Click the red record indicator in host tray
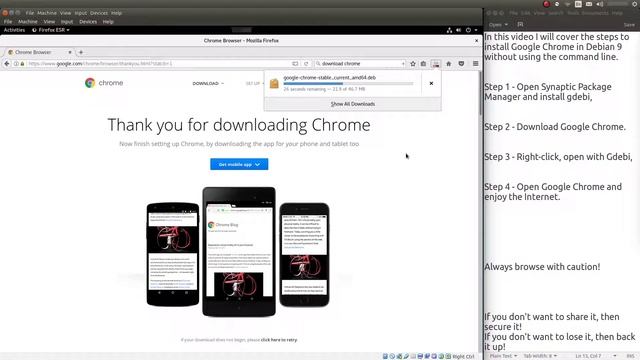Screen dimensions: 640x360 (x=546, y=4)
